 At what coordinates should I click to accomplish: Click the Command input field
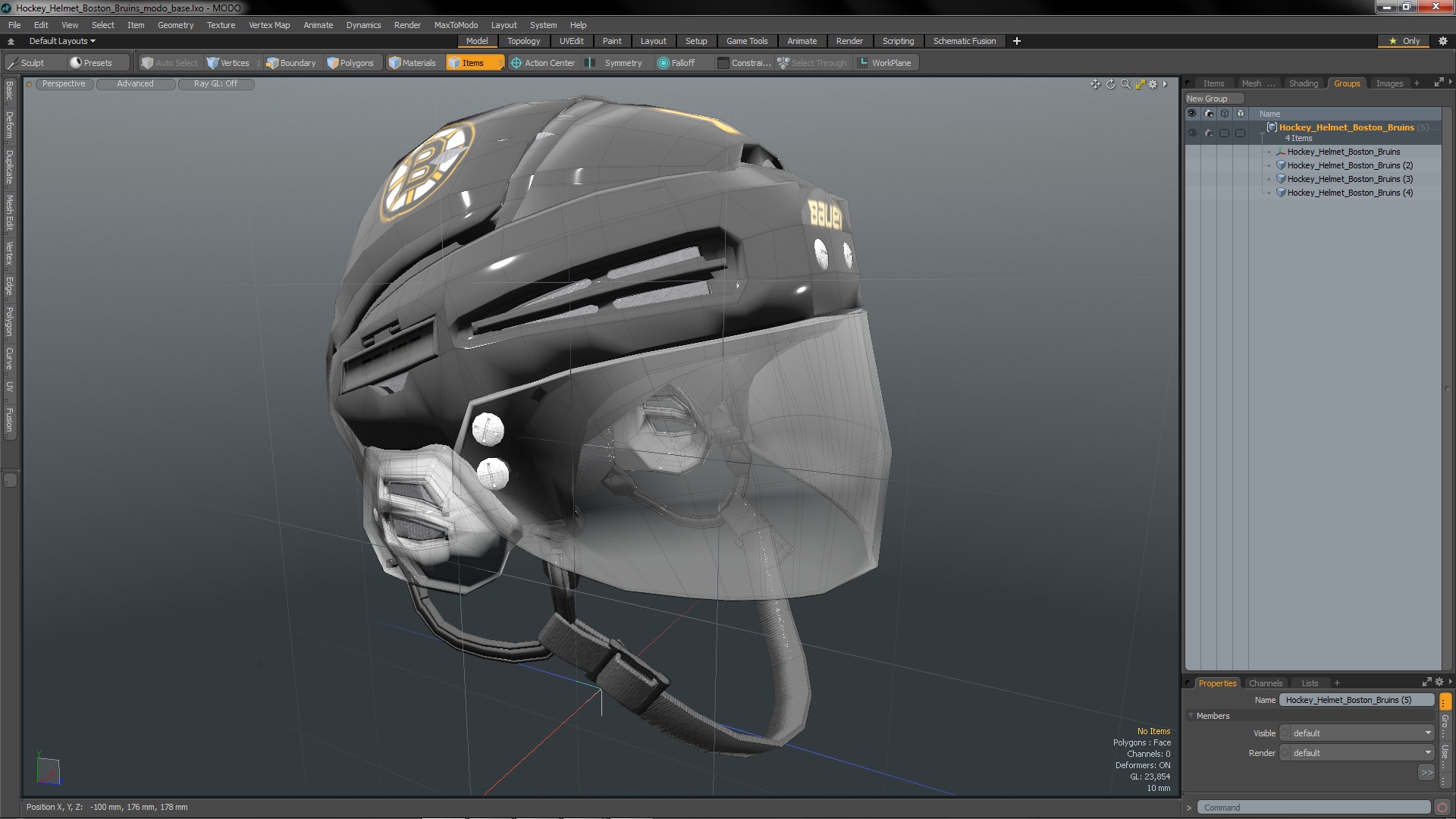point(1314,808)
